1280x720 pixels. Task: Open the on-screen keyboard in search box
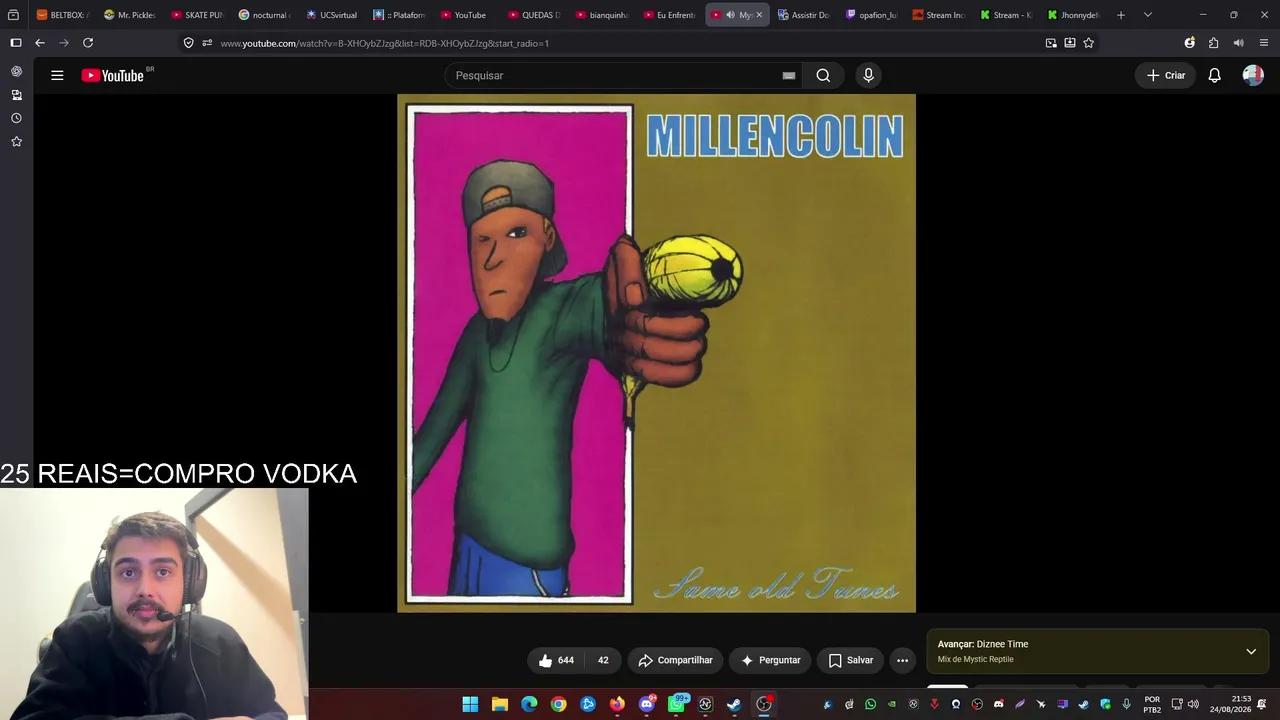(x=789, y=75)
